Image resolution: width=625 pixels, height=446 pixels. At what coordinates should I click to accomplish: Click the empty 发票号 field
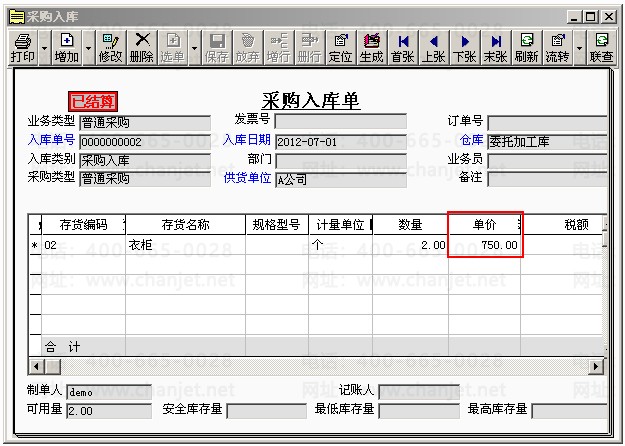coord(341,121)
